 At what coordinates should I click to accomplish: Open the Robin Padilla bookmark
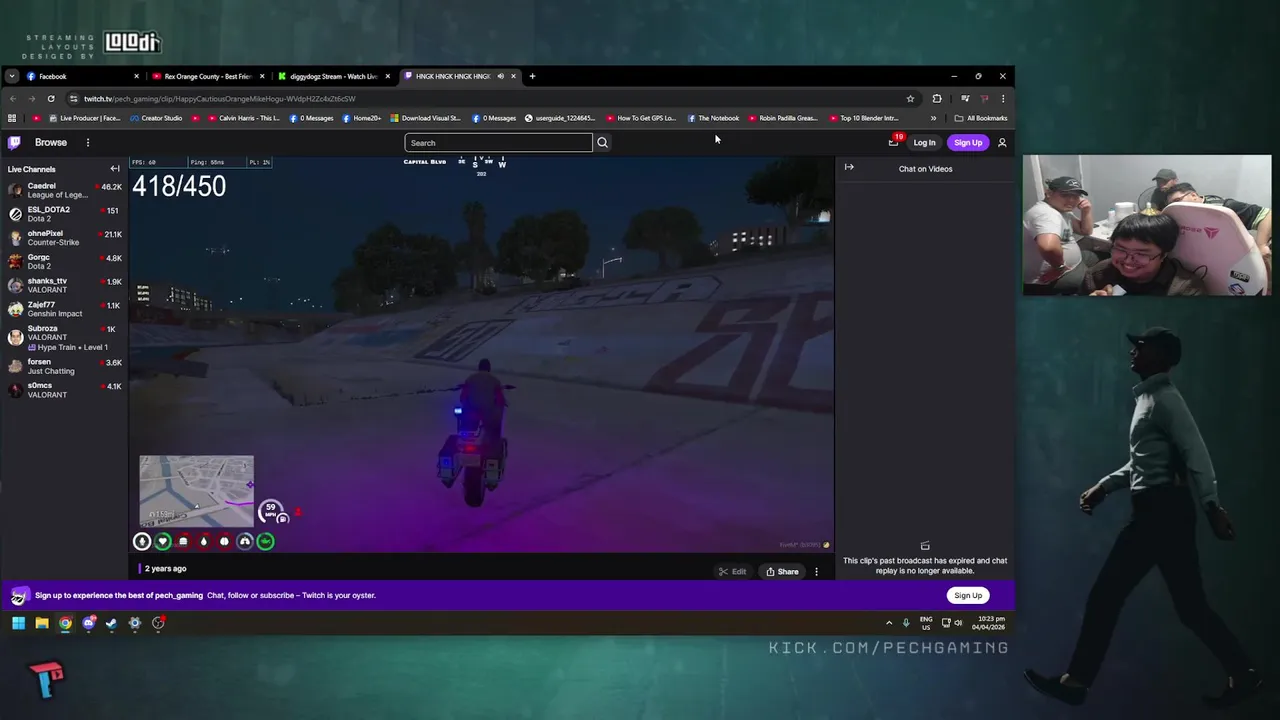pos(782,118)
